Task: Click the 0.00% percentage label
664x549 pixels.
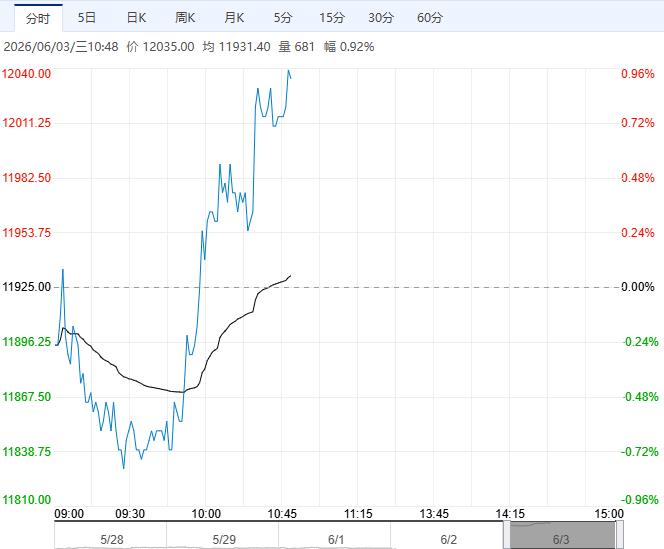Action: coord(638,287)
